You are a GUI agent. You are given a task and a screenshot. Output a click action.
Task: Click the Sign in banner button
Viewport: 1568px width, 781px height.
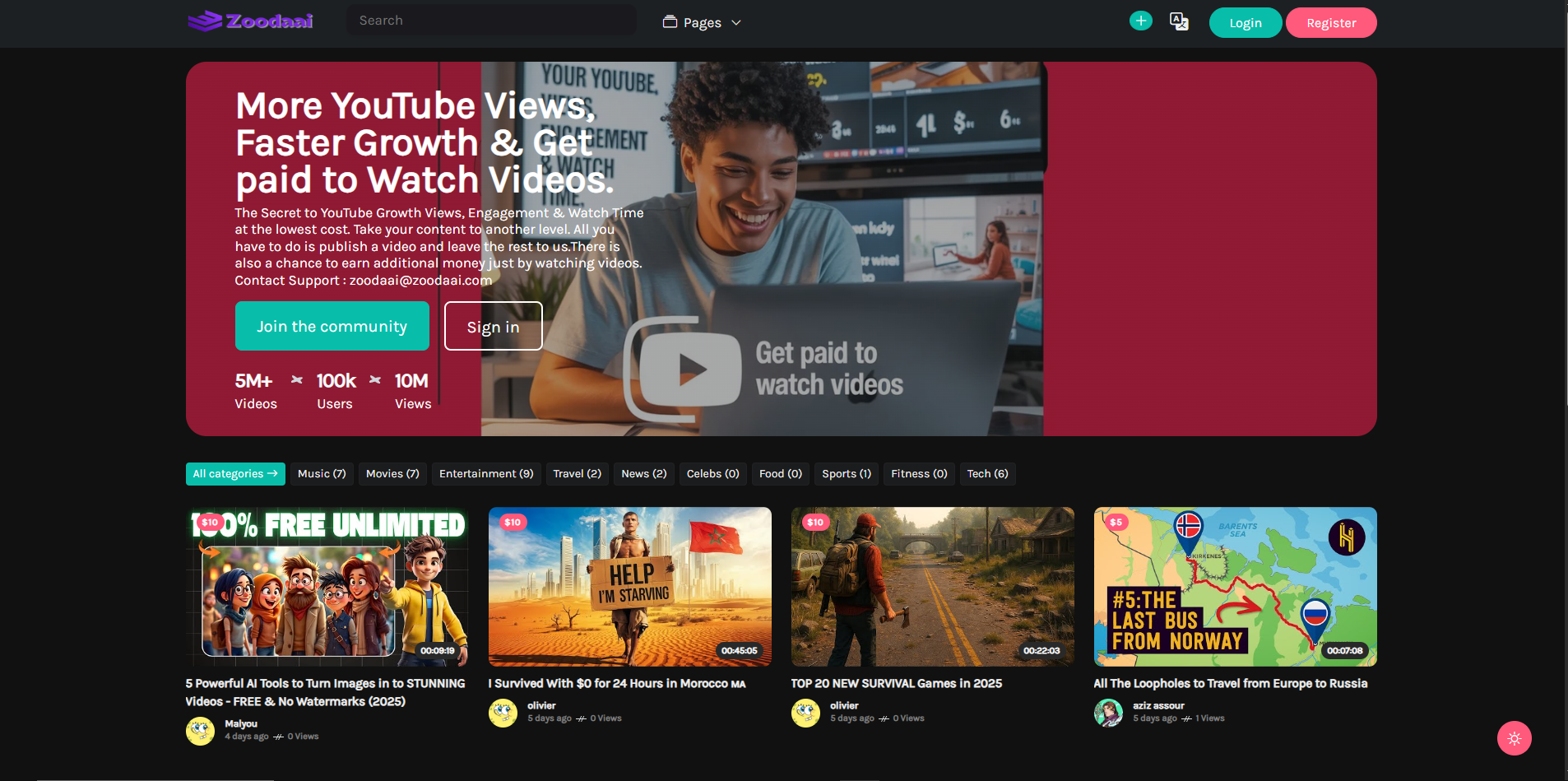[x=493, y=326]
